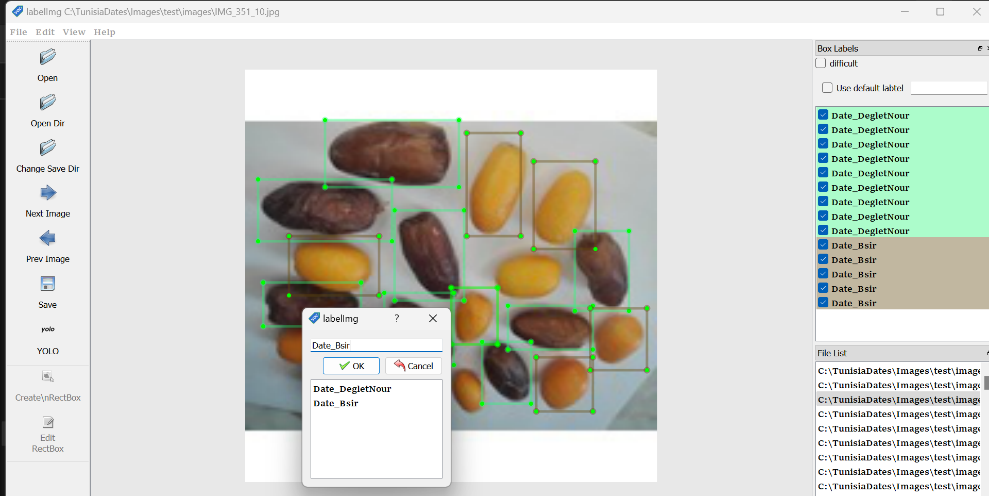Open the File menu

18,32
